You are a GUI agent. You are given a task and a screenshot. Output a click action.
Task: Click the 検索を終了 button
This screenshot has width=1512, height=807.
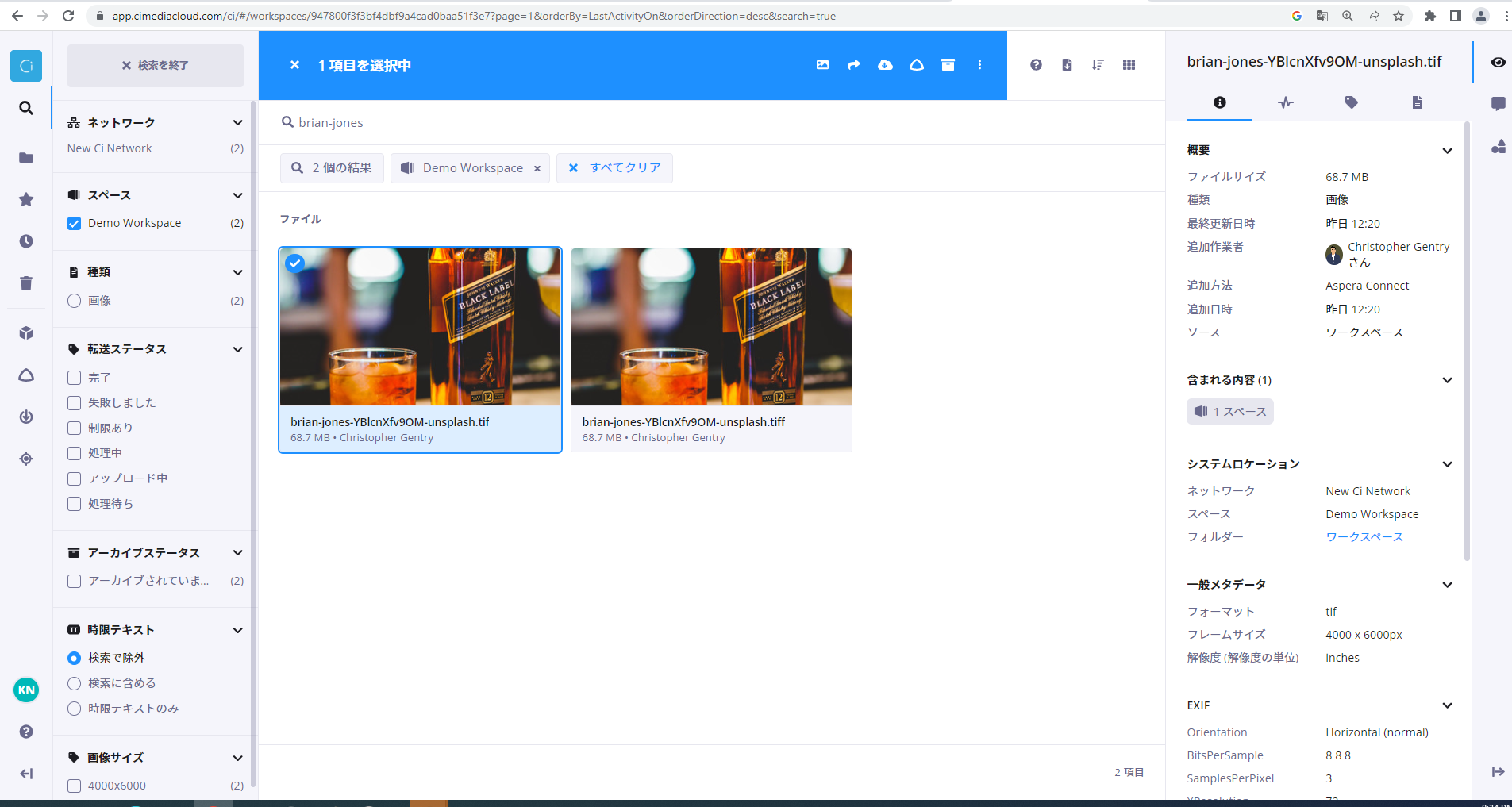coord(156,65)
